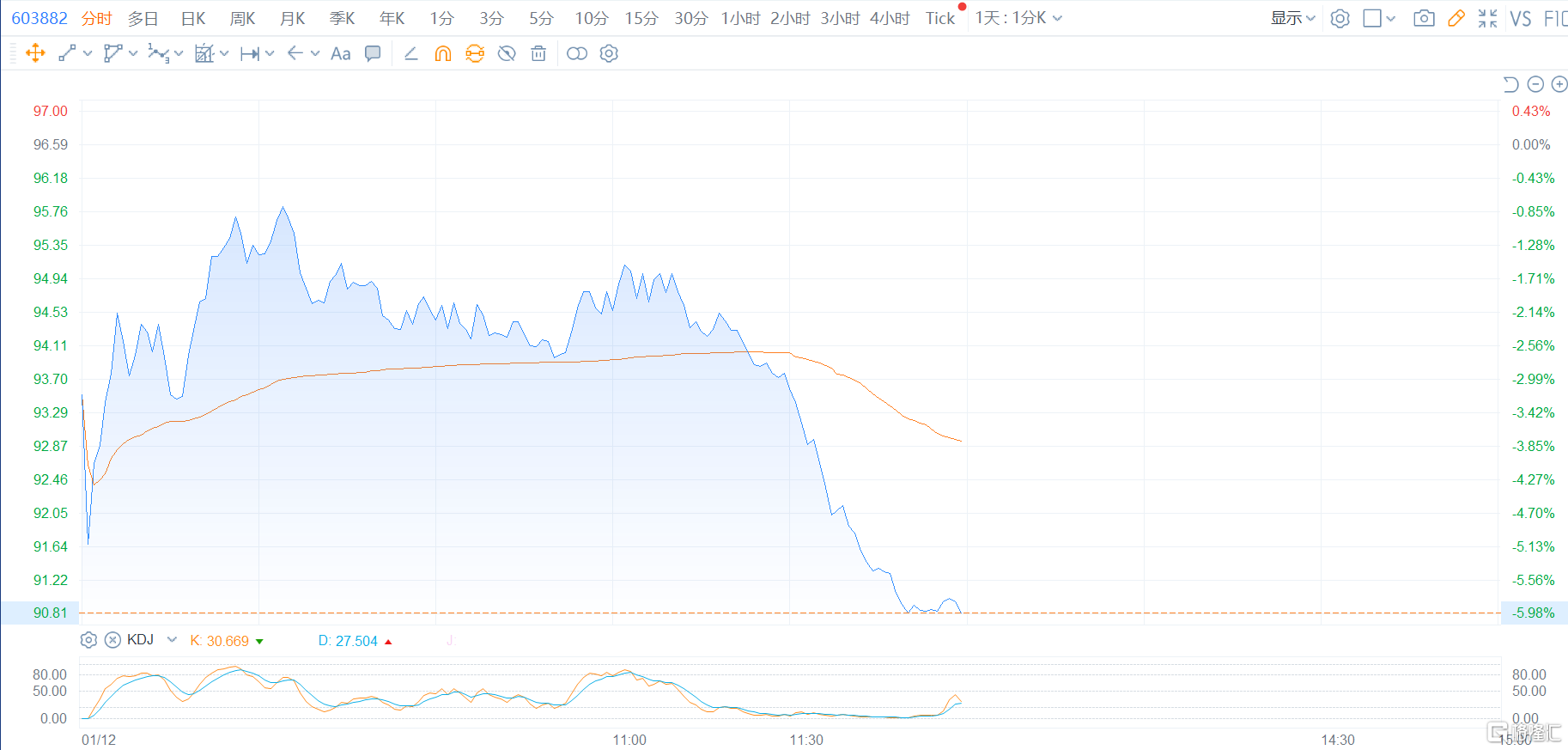Select the 5分 interval
1568x750 pixels.
coord(542,18)
